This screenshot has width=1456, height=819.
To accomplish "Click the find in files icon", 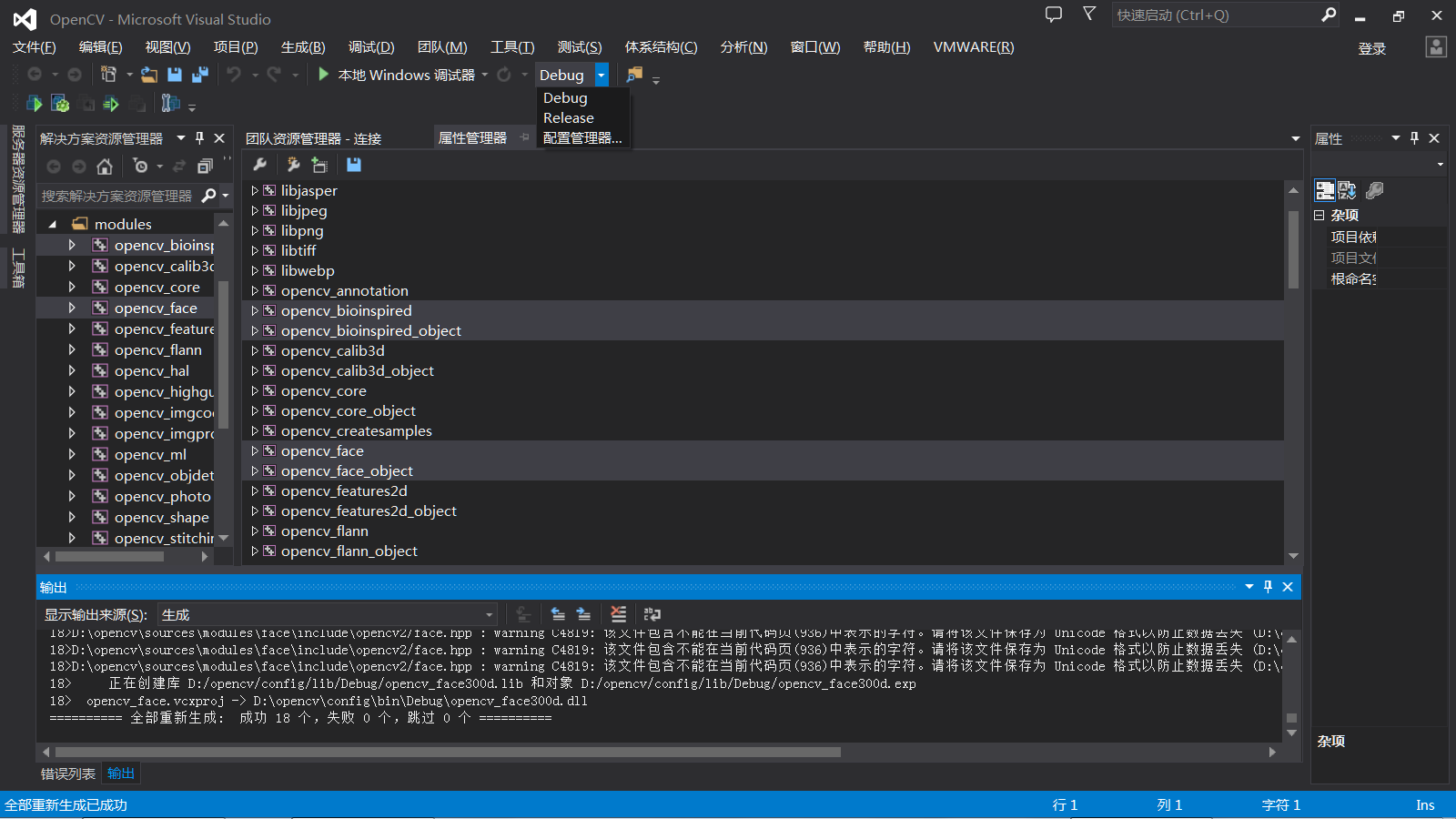I will (x=634, y=75).
